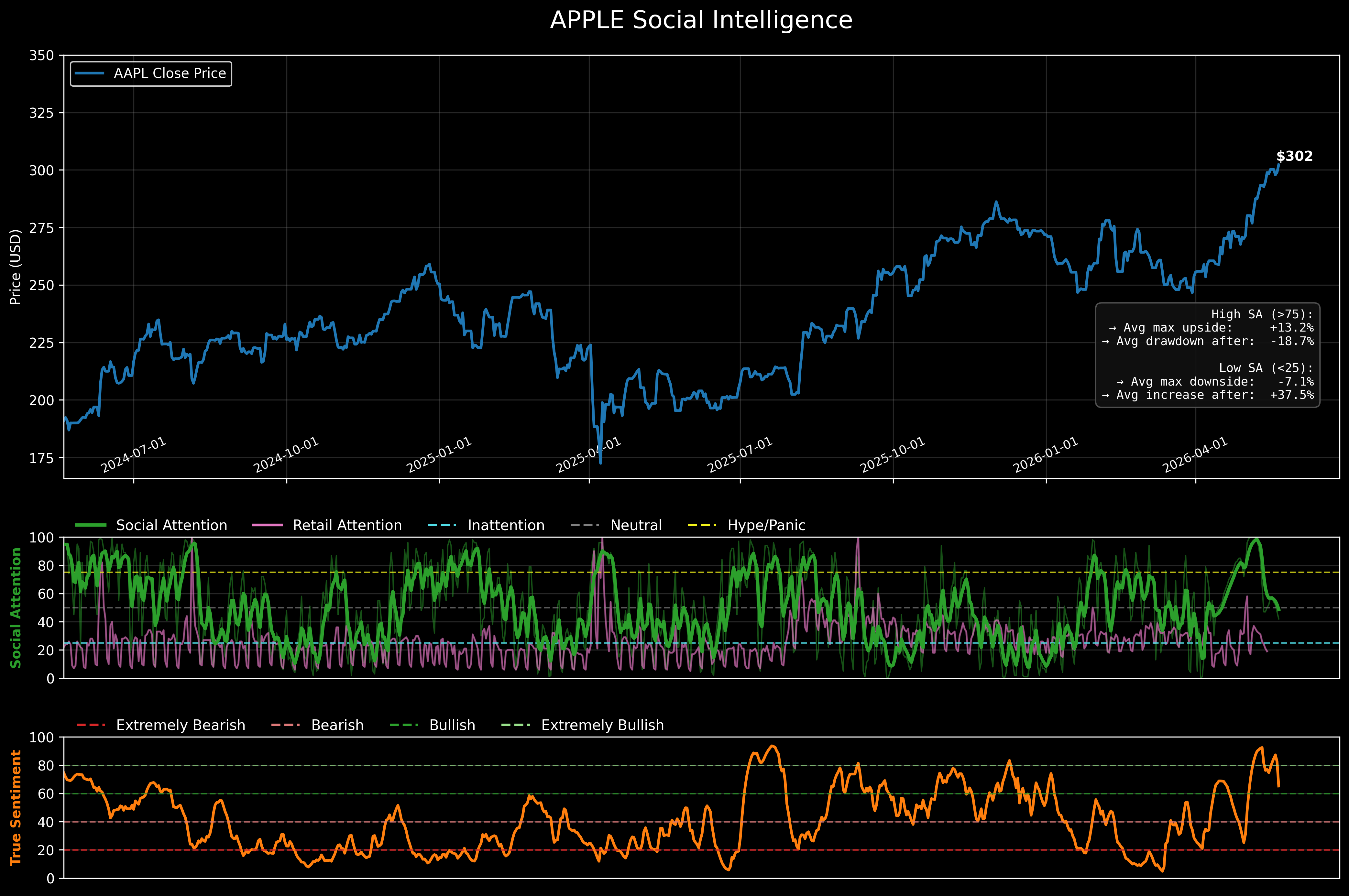Image resolution: width=1349 pixels, height=896 pixels.
Task: Click the 275 tick on the price axis
Action: point(42,228)
